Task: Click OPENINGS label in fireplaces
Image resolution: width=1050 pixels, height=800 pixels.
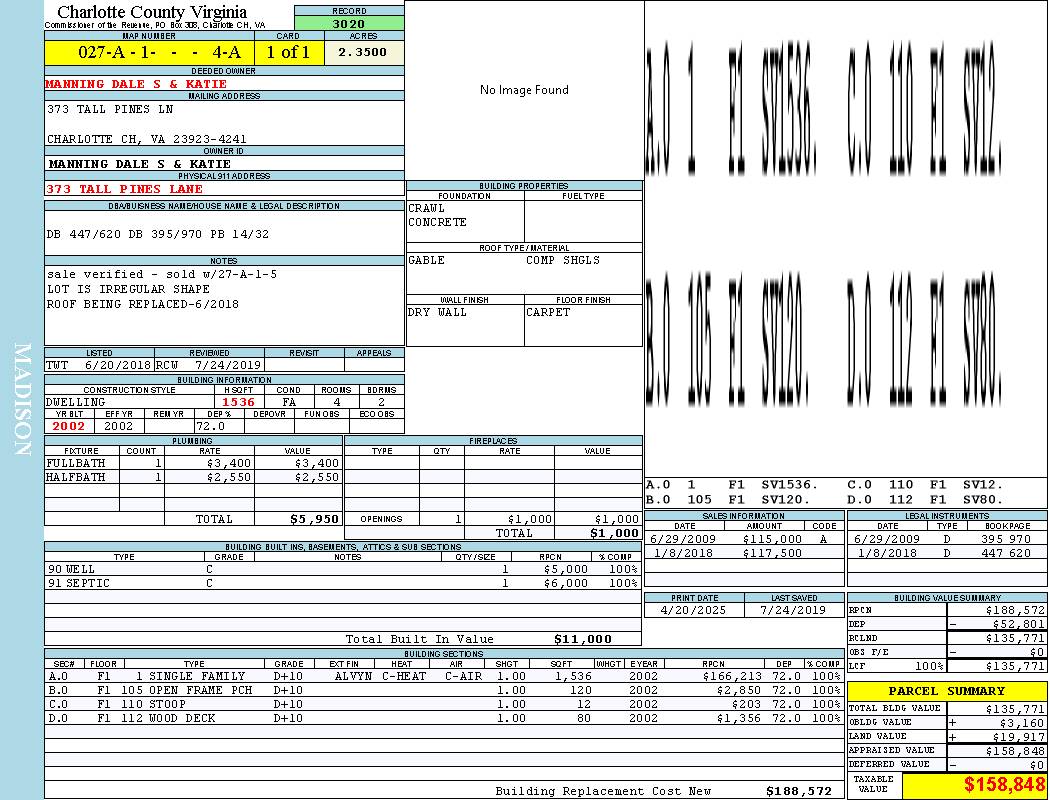Action: point(381,519)
